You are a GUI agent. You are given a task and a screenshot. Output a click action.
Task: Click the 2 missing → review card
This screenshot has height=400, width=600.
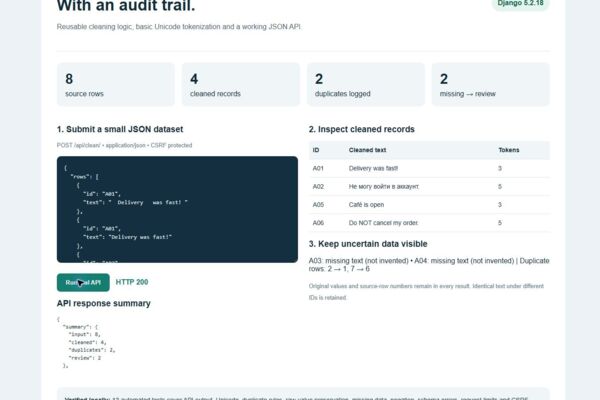coord(491,85)
